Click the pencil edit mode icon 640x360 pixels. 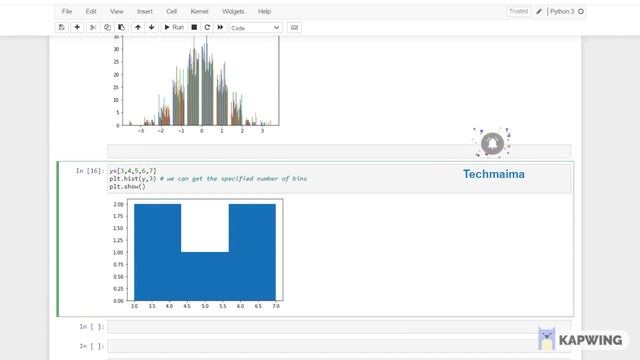tap(539, 11)
